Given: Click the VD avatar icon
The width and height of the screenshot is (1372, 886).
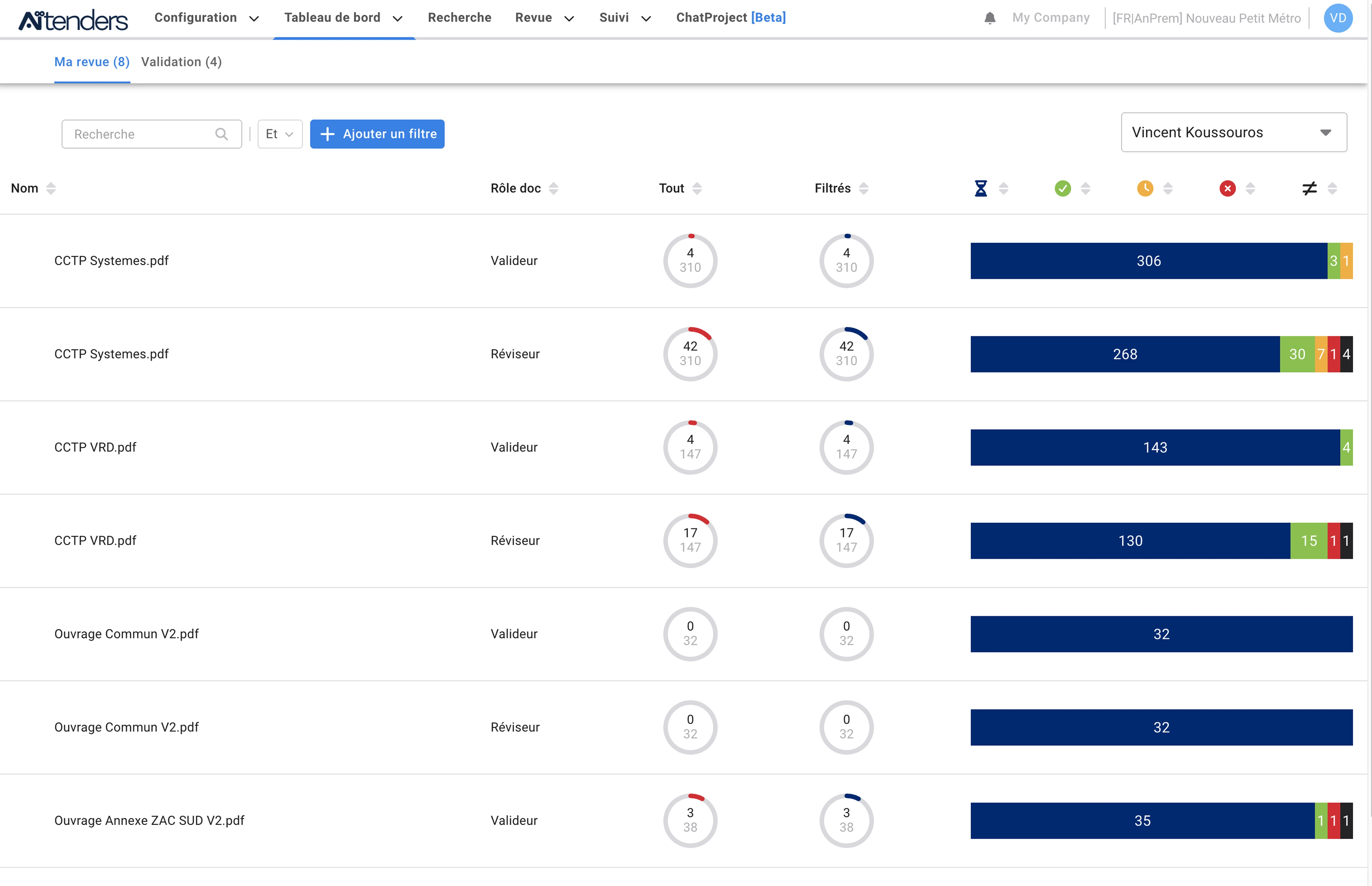Looking at the screenshot, I should tap(1338, 18).
